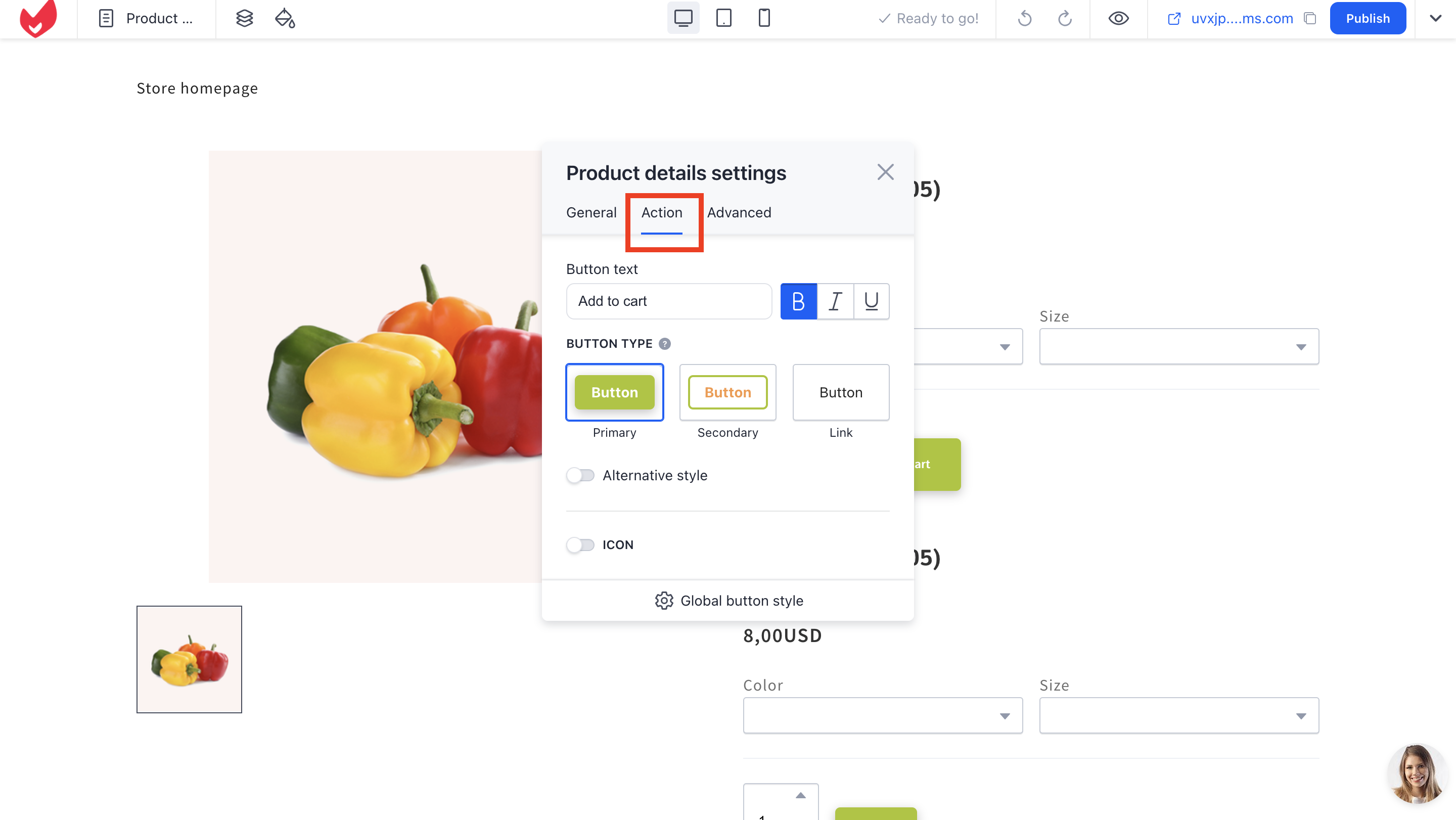Click Ready to go! status
Image resolution: width=1456 pixels, height=820 pixels.
(x=928, y=19)
